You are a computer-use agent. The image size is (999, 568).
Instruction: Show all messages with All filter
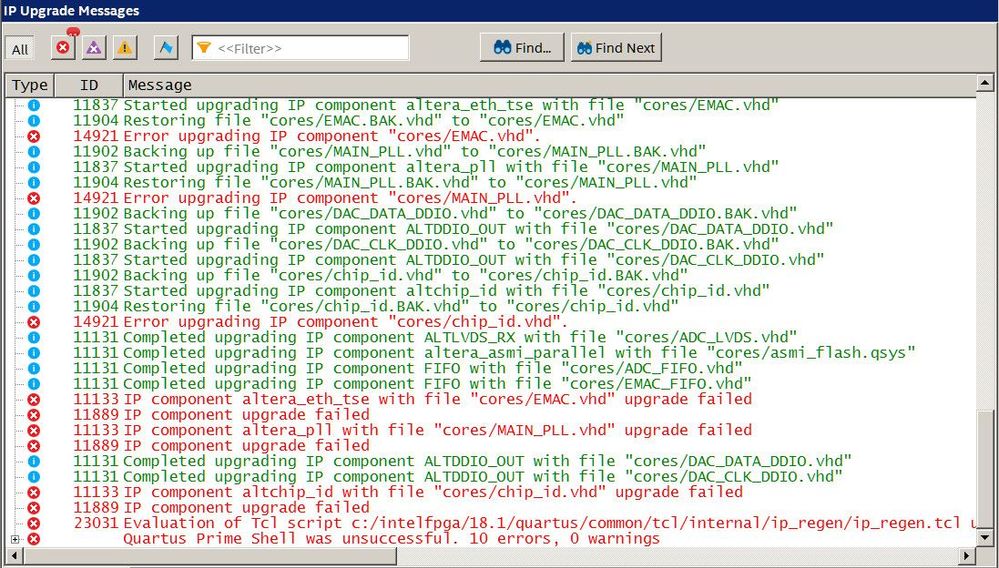pyautogui.click(x=20, y=49)
